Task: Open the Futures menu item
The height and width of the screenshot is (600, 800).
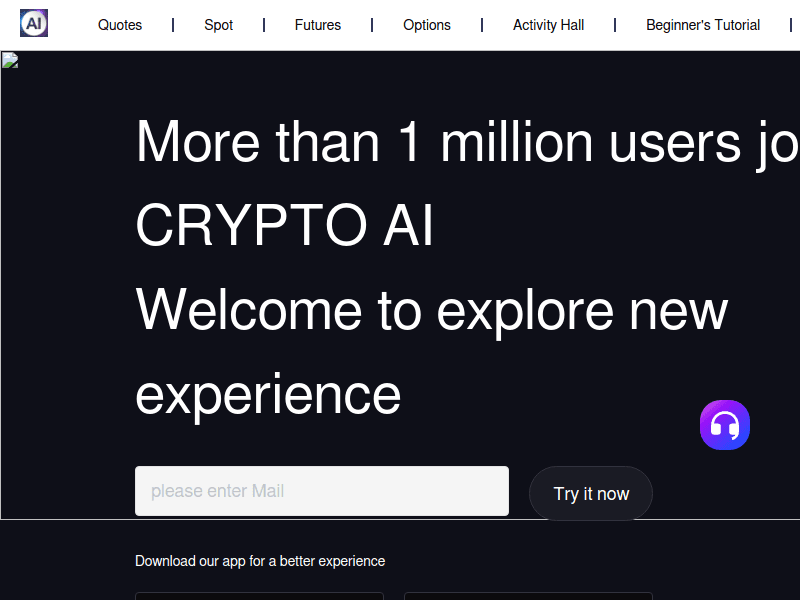Action: 317,25
